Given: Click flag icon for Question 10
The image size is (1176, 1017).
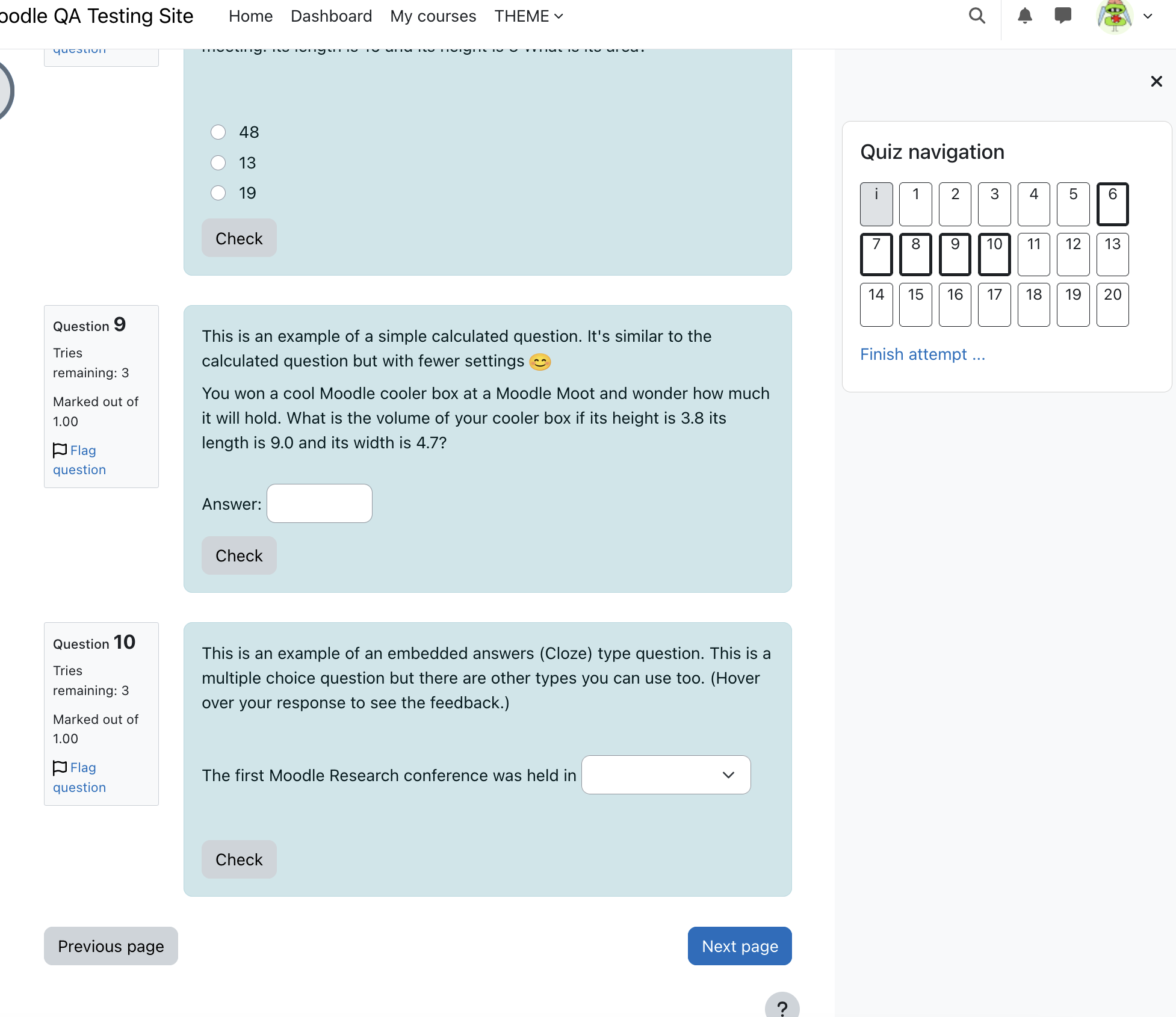Looking at the screenshot, I should point(60,767).
